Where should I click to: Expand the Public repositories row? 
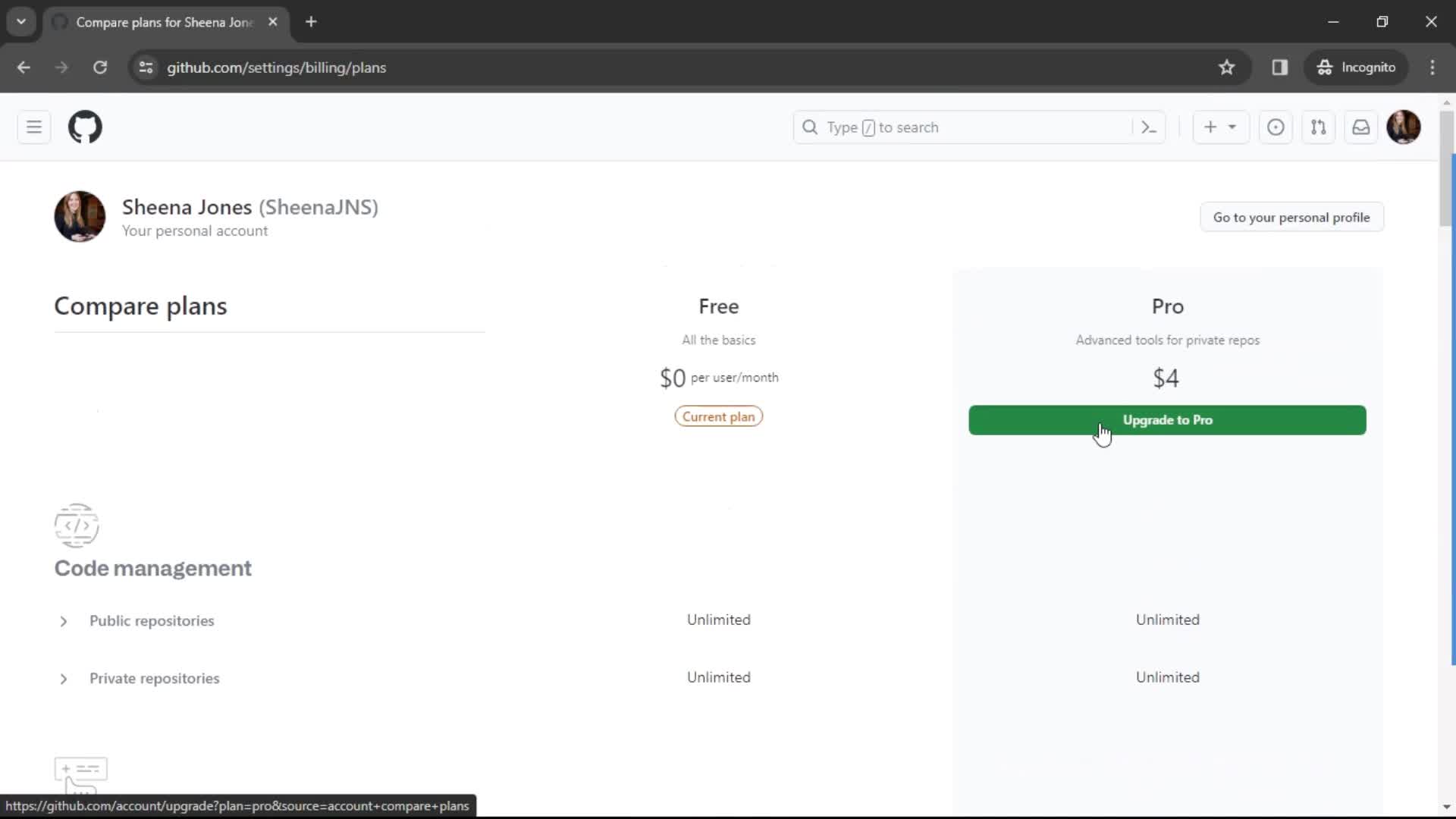click(x=64, y=620)
